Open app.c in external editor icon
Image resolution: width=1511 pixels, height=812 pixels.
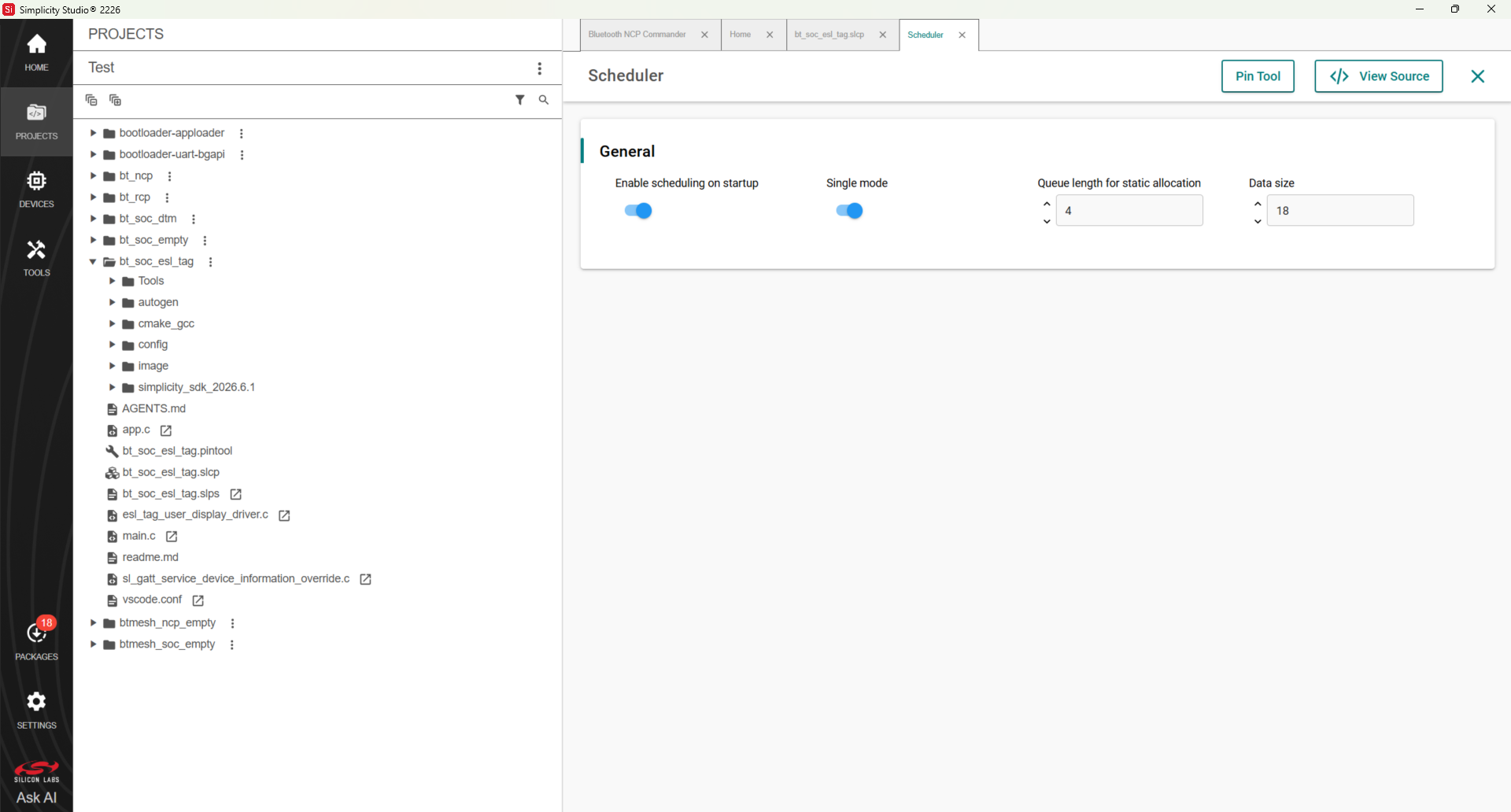pos(166,430)
